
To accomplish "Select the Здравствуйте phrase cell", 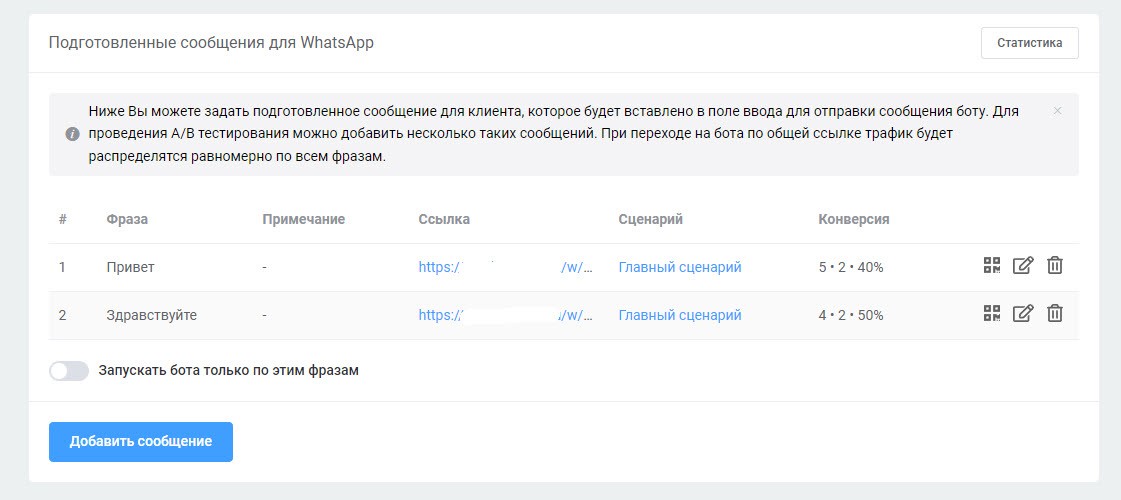I will click(151, 315).
